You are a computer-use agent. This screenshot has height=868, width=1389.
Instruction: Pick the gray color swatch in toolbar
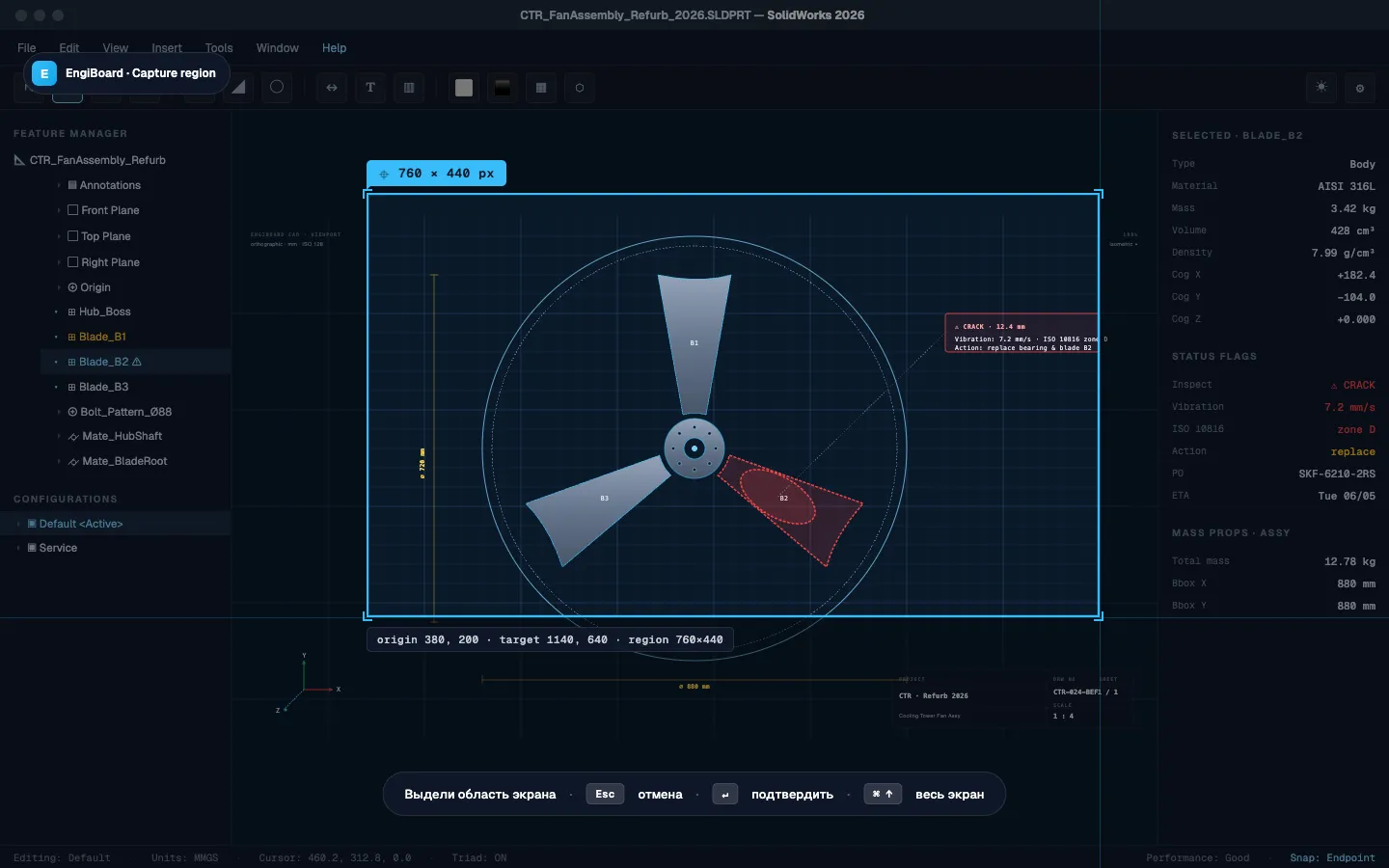point(464,88)
